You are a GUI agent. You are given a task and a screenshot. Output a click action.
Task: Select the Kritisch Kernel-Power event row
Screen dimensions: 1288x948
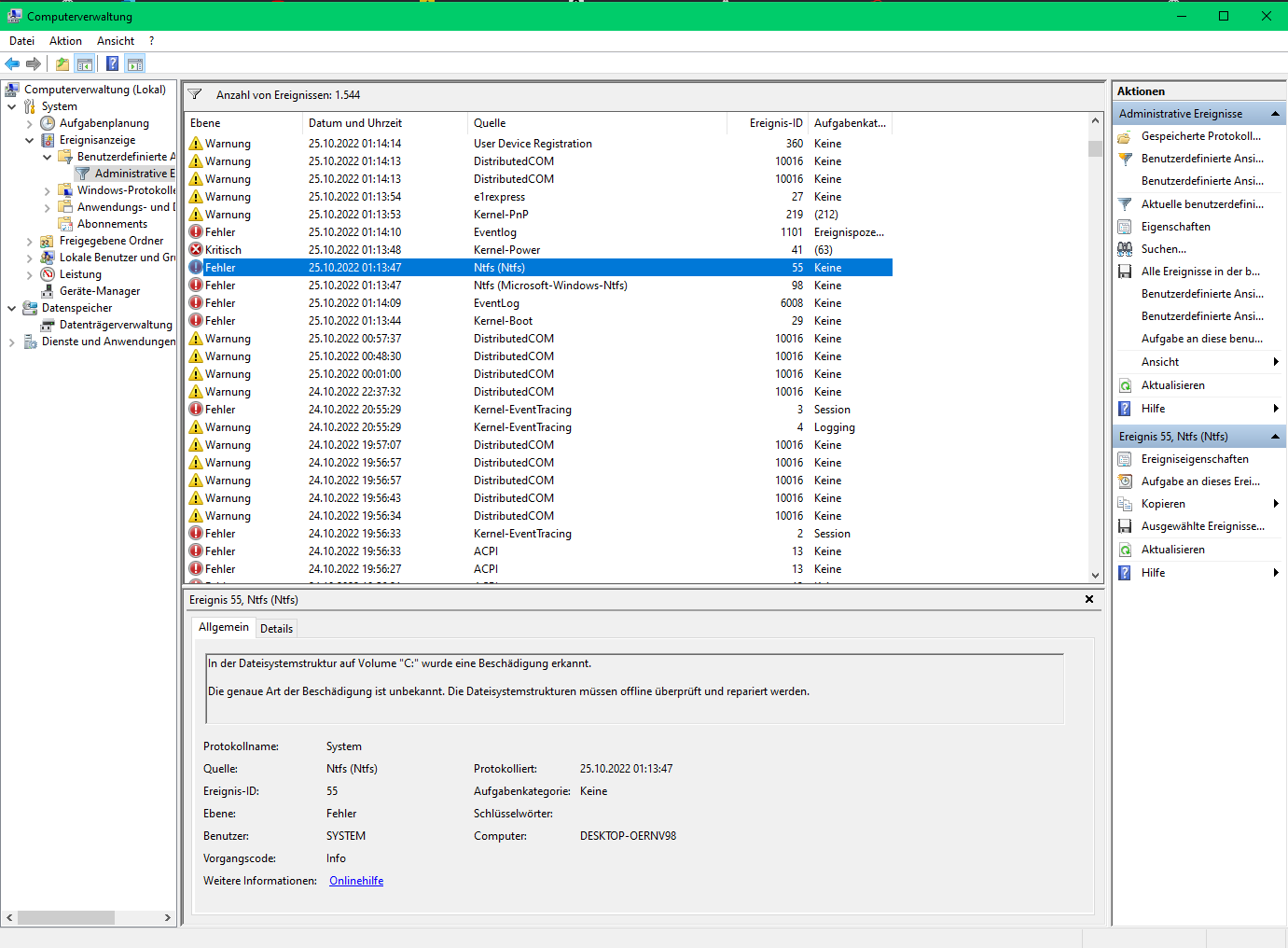(539, 250)
